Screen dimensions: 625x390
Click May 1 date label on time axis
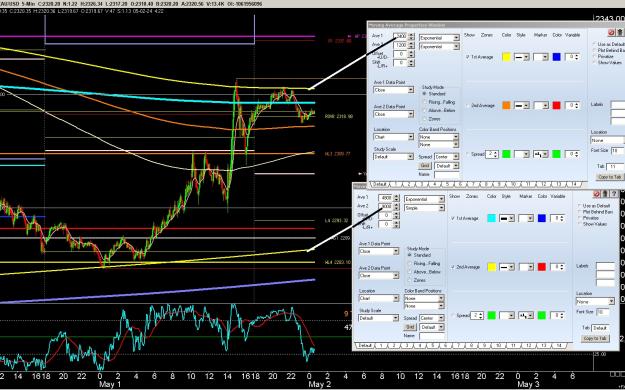click(110, 384)
